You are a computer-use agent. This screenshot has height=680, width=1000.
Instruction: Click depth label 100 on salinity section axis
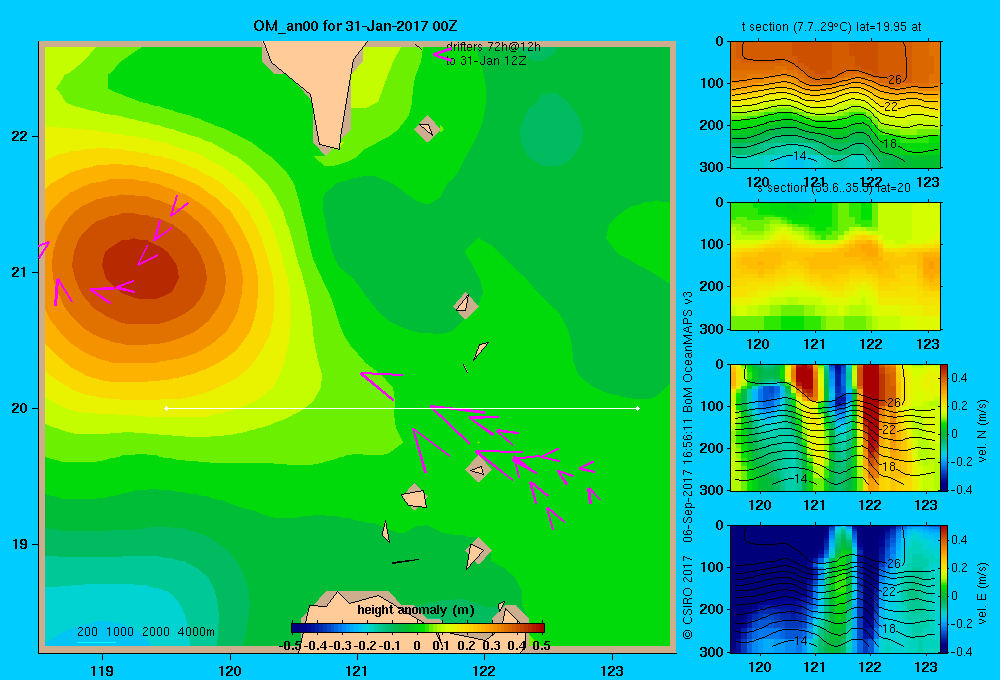711,244
